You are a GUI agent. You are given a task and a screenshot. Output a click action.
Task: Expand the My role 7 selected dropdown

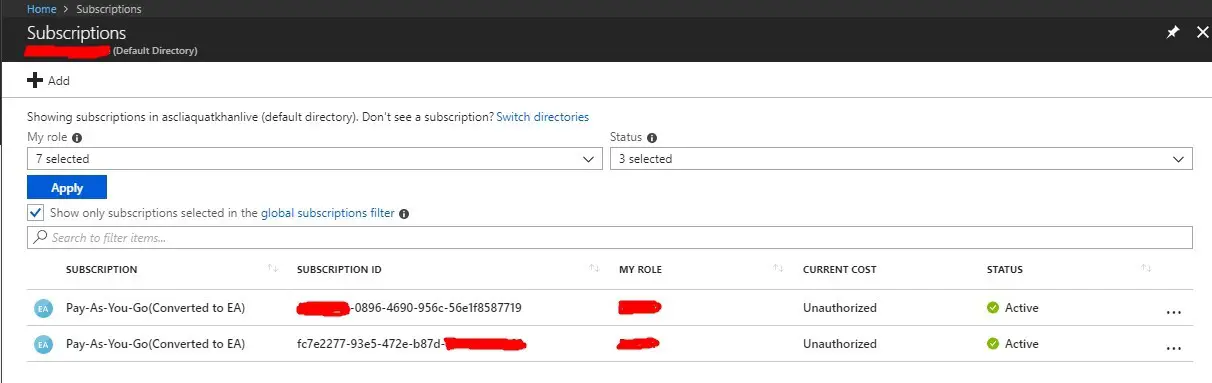point(315,159)
